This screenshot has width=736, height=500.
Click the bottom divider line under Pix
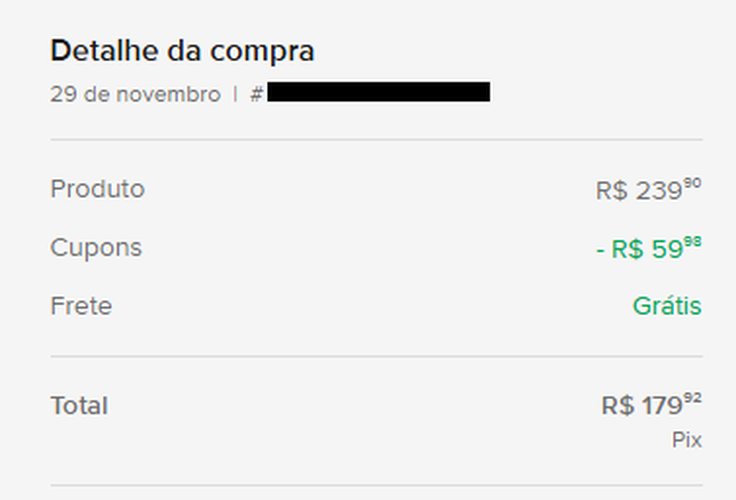click(376, 486)
